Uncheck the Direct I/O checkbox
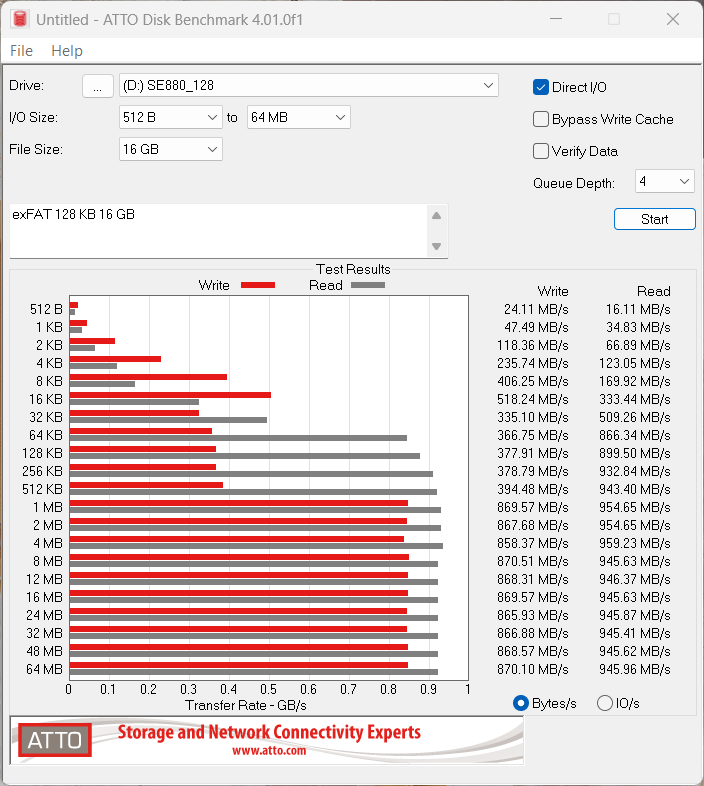The height and width of the screenshot is (786, 704). (x=541, y=87)
